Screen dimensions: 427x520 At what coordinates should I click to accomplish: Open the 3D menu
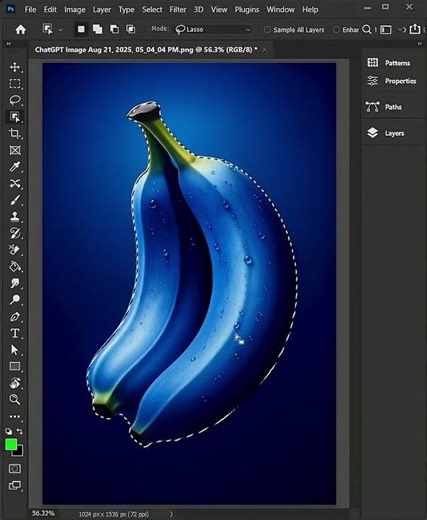coord(198,10)
